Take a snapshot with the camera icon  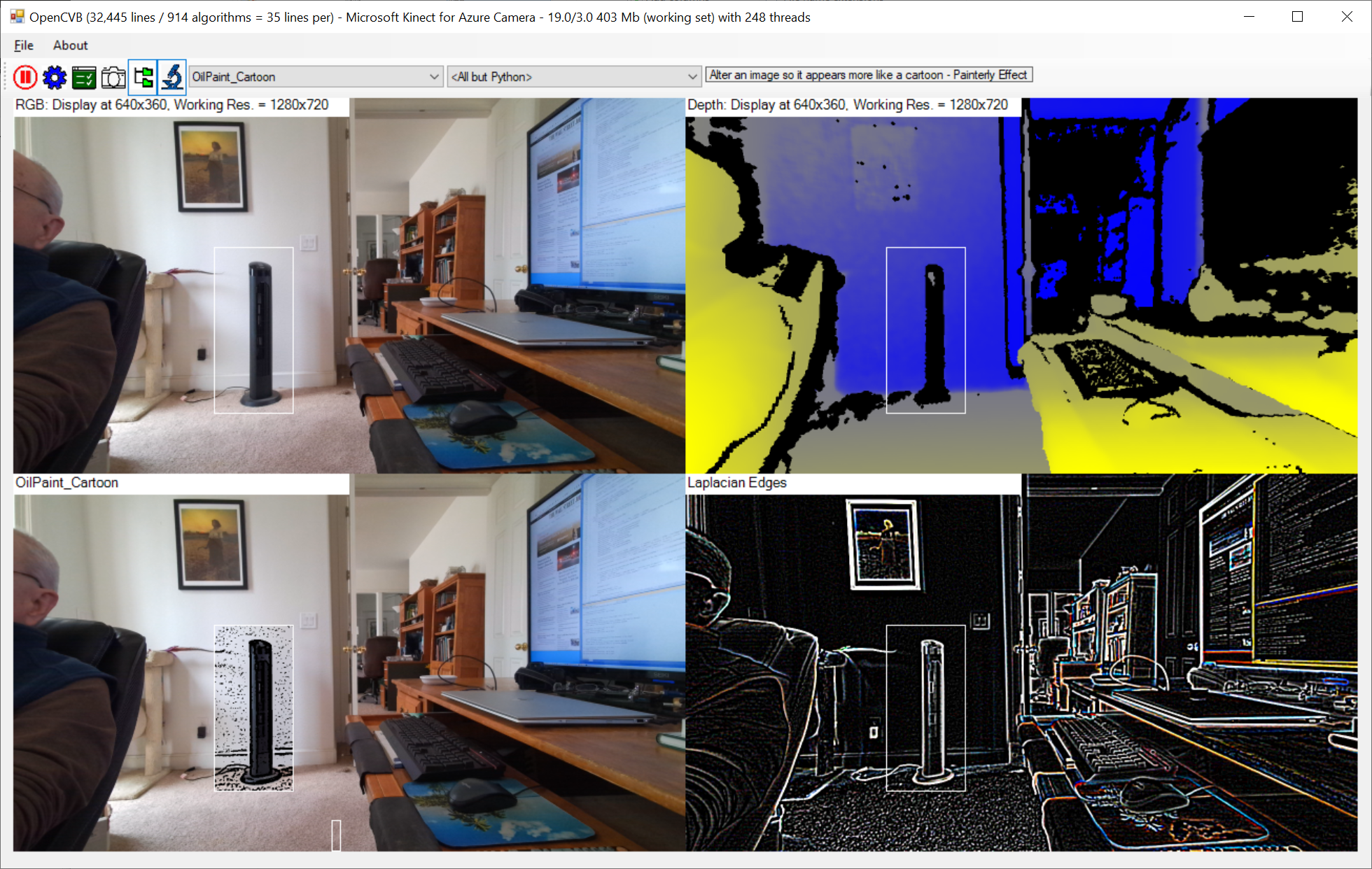(113, 77)
